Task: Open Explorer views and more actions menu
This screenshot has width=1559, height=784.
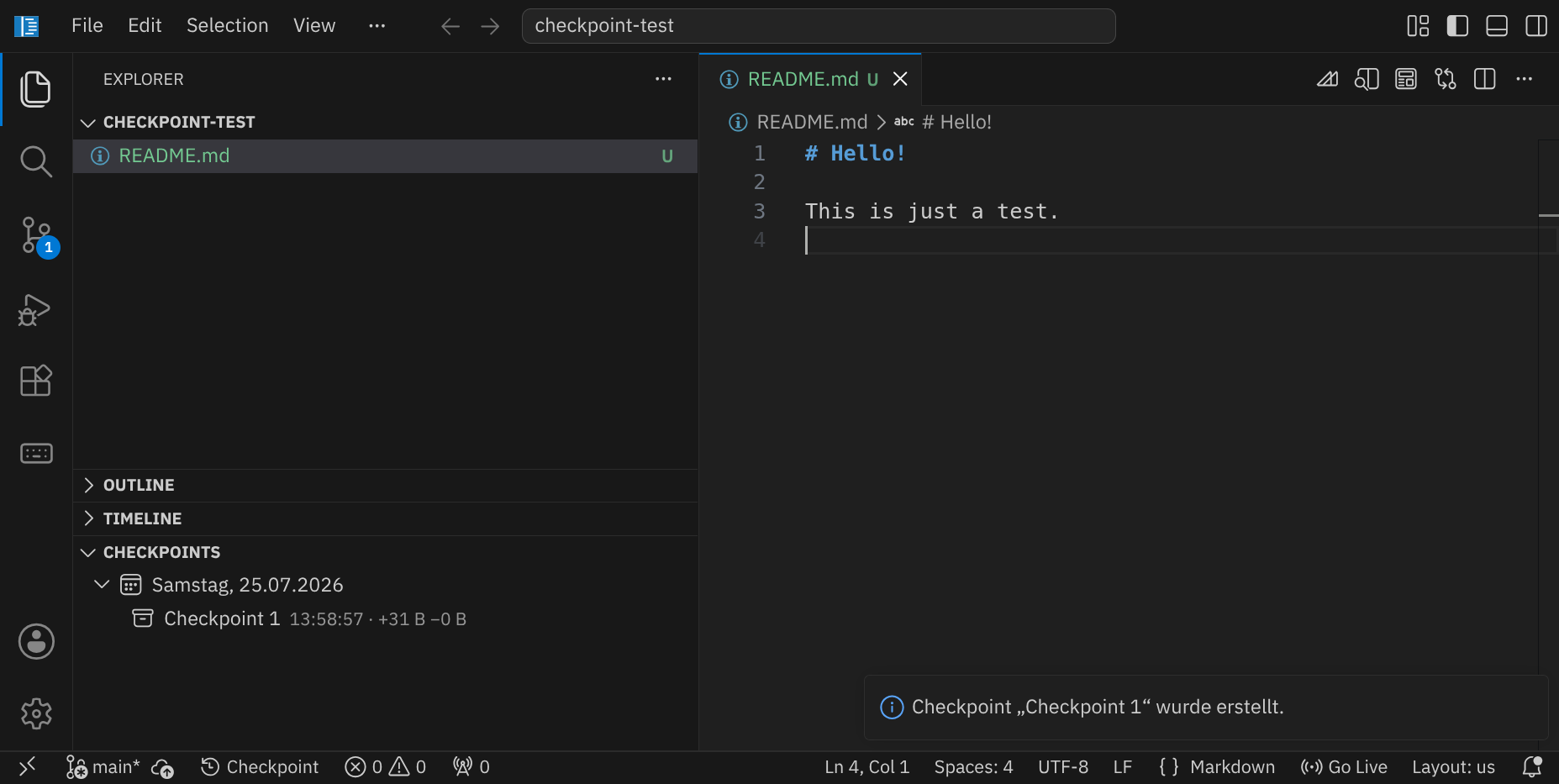Action: pyautogui.click(x=663, y=79)
